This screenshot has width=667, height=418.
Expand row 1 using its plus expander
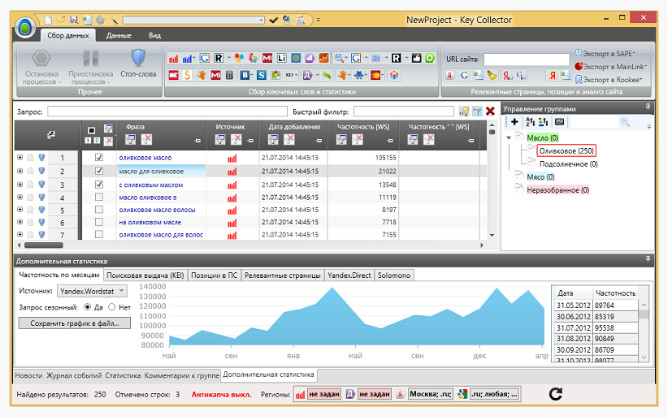coord(20,158)
